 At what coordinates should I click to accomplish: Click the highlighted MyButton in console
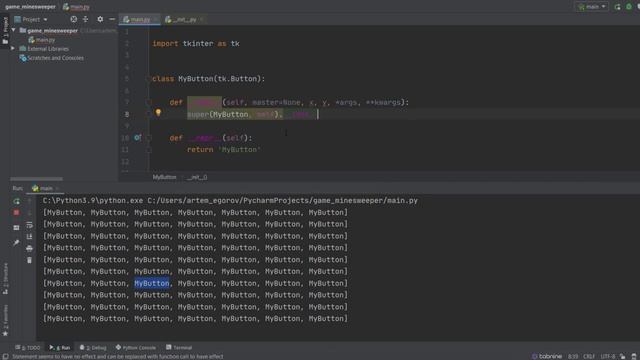point(152,283)
